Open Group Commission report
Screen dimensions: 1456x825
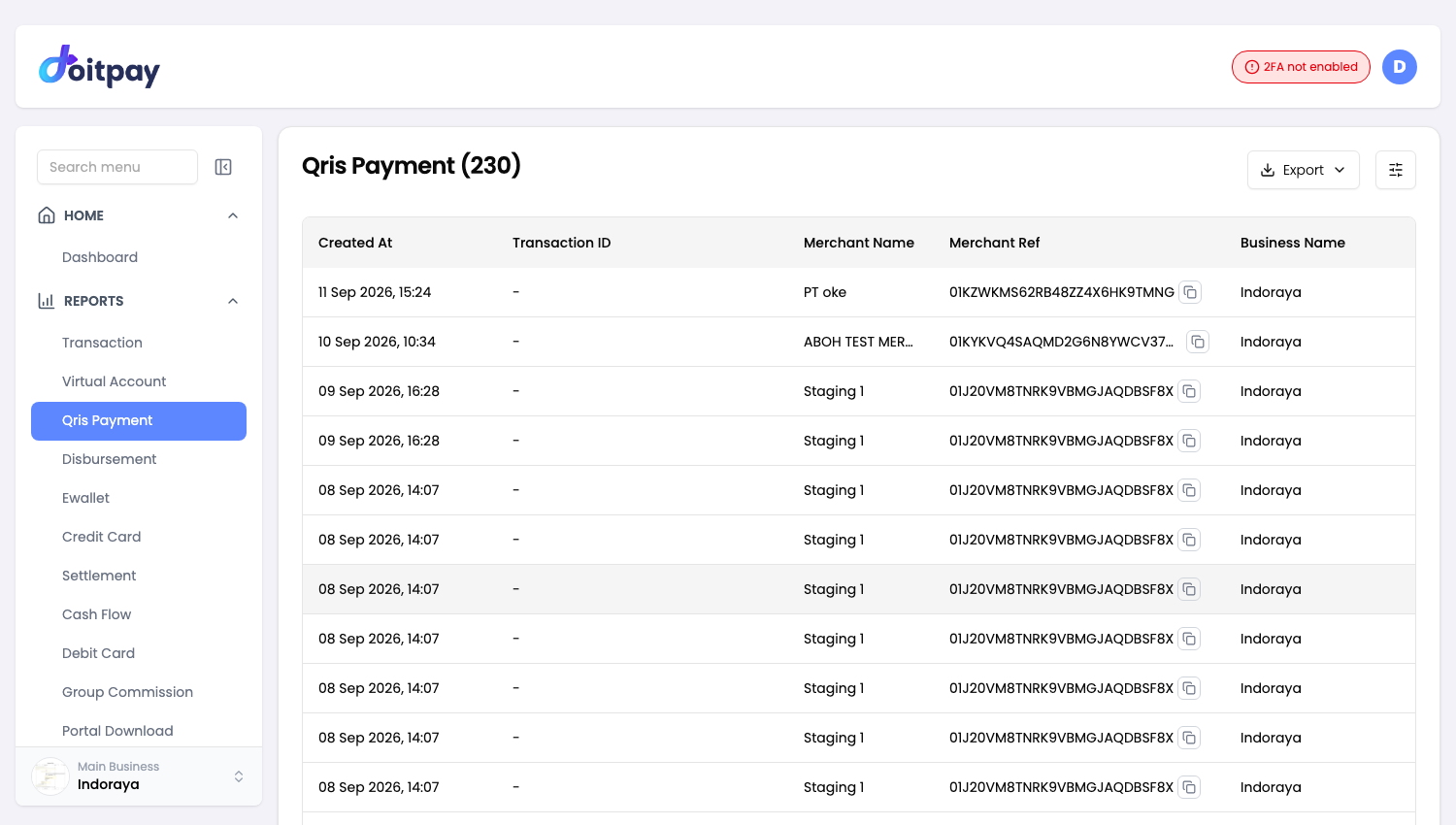pos(127,692)
